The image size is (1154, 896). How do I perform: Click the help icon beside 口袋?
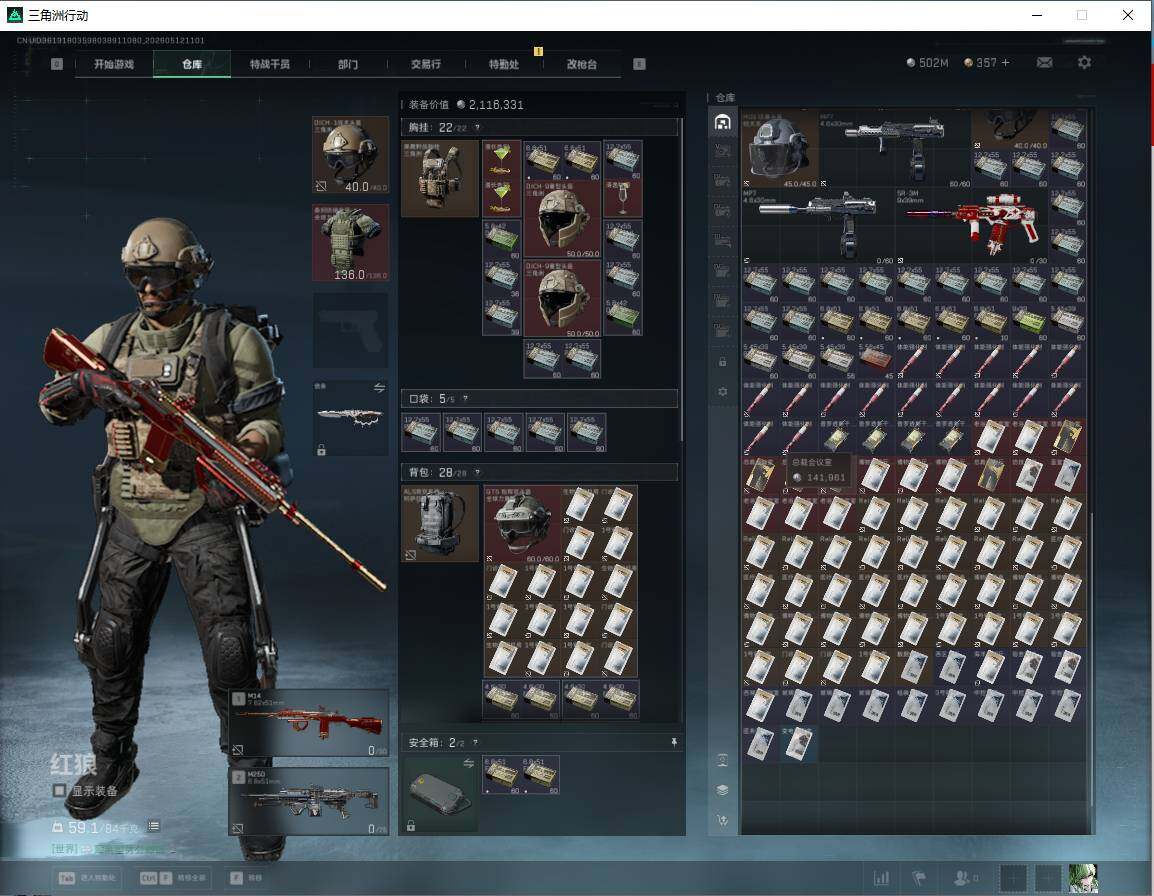(464, 399)
